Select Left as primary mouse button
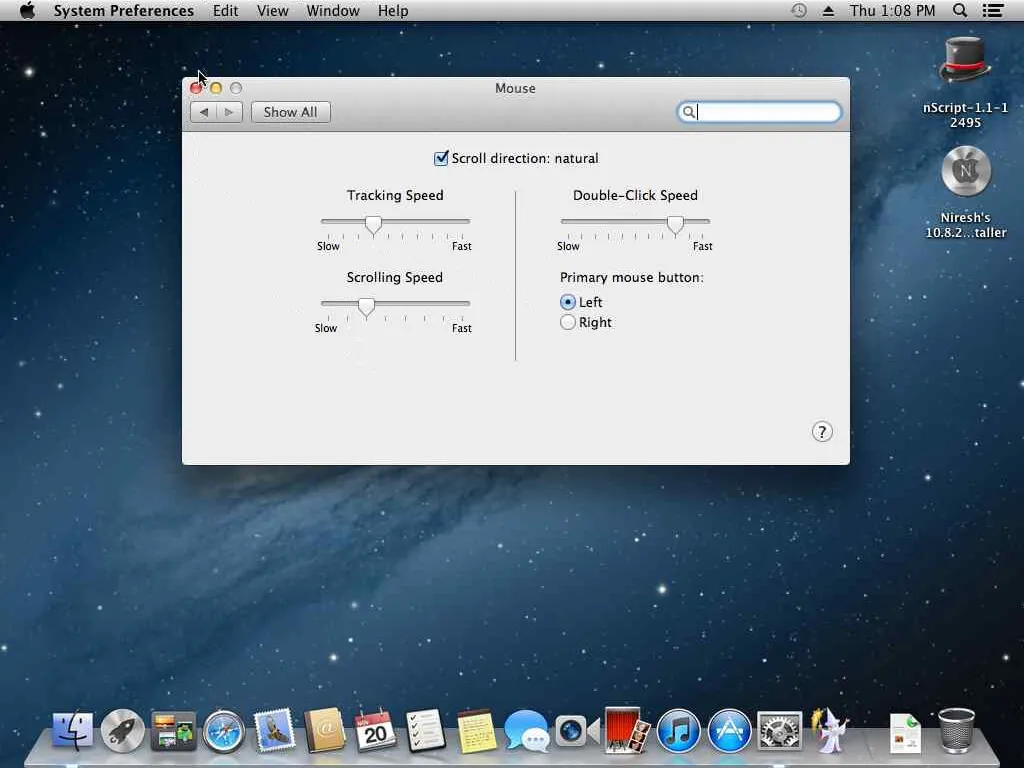 tap(568, 302)
